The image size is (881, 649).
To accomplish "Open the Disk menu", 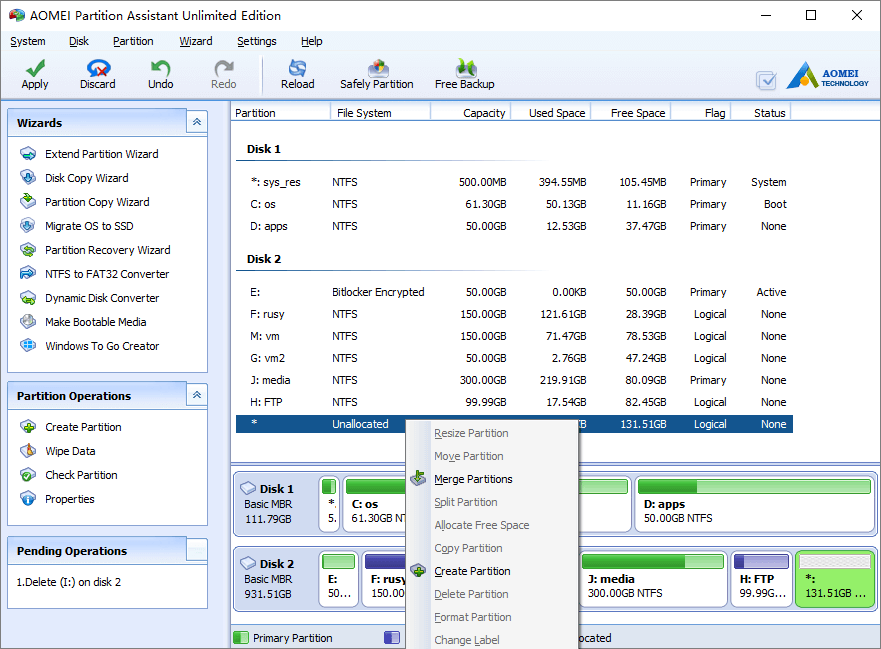I will [x=78, y=41].
